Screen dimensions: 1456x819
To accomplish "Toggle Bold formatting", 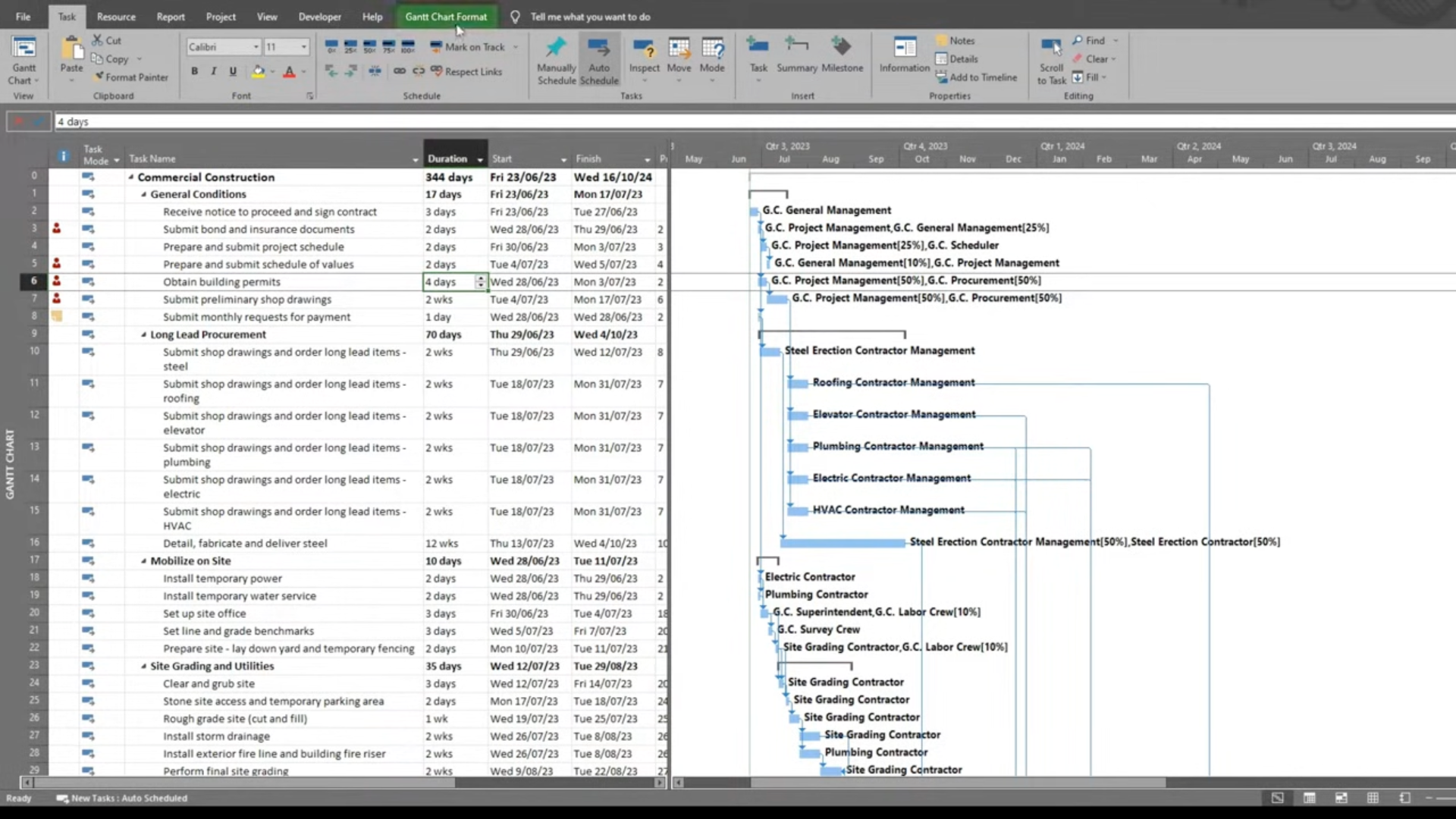I will (x=195, y=71).
